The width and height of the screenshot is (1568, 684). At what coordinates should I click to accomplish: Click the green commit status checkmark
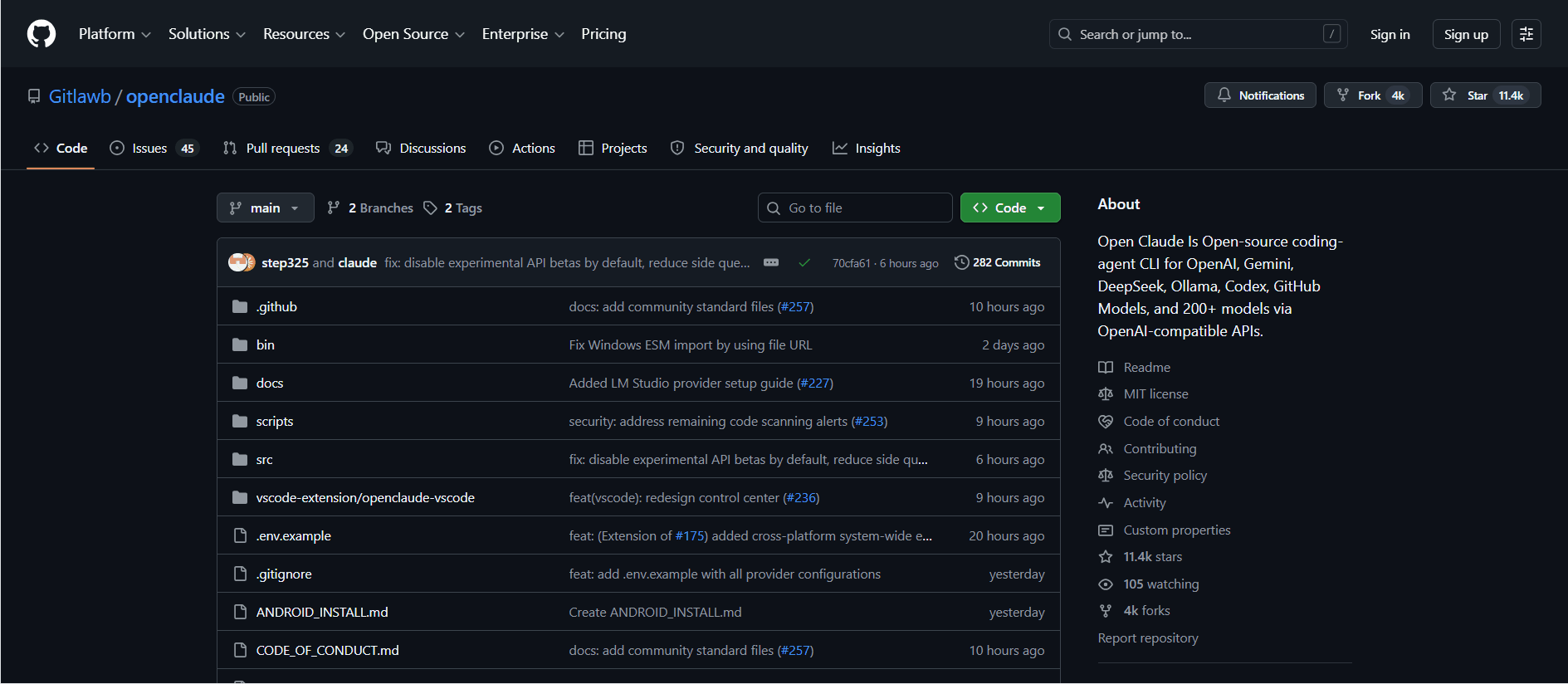(x=804, y=262)
